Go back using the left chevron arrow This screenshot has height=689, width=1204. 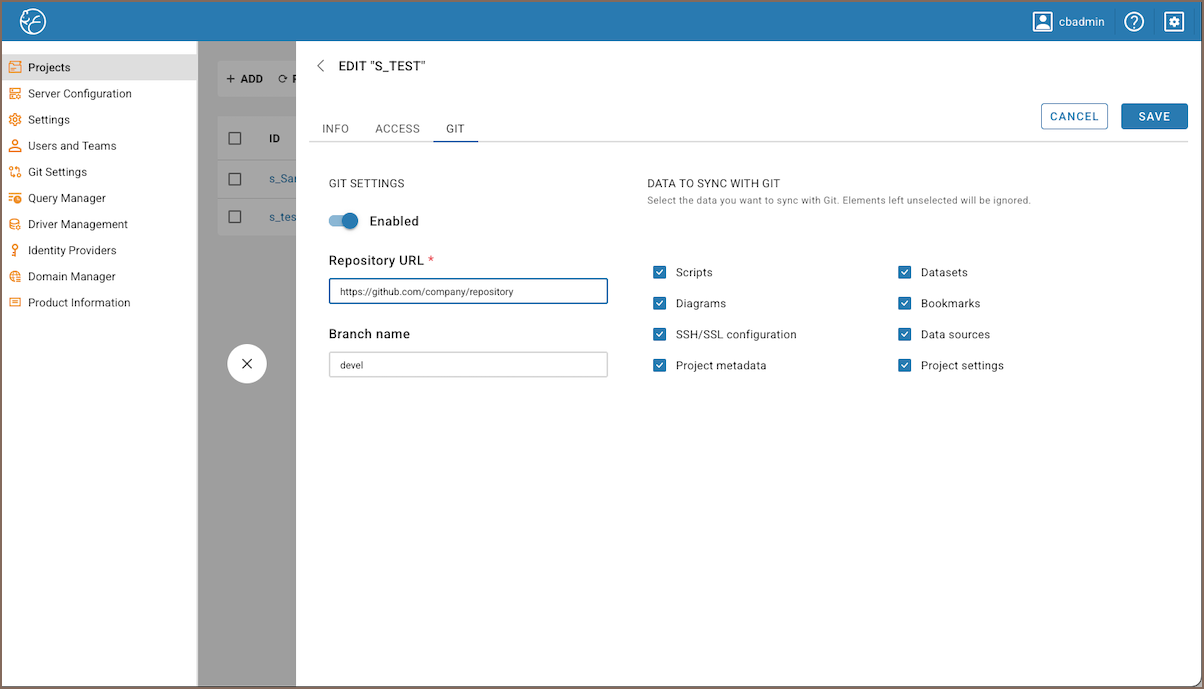coord(321,66)
